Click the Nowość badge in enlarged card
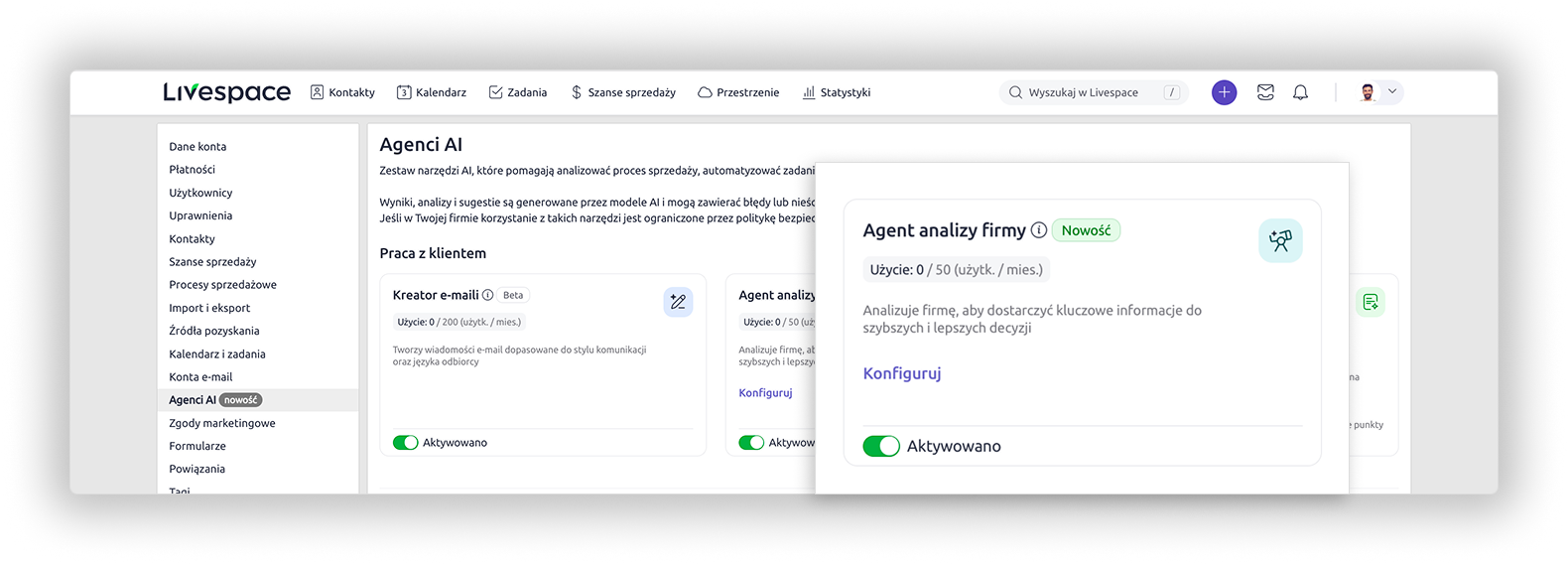 point(1086,230)
